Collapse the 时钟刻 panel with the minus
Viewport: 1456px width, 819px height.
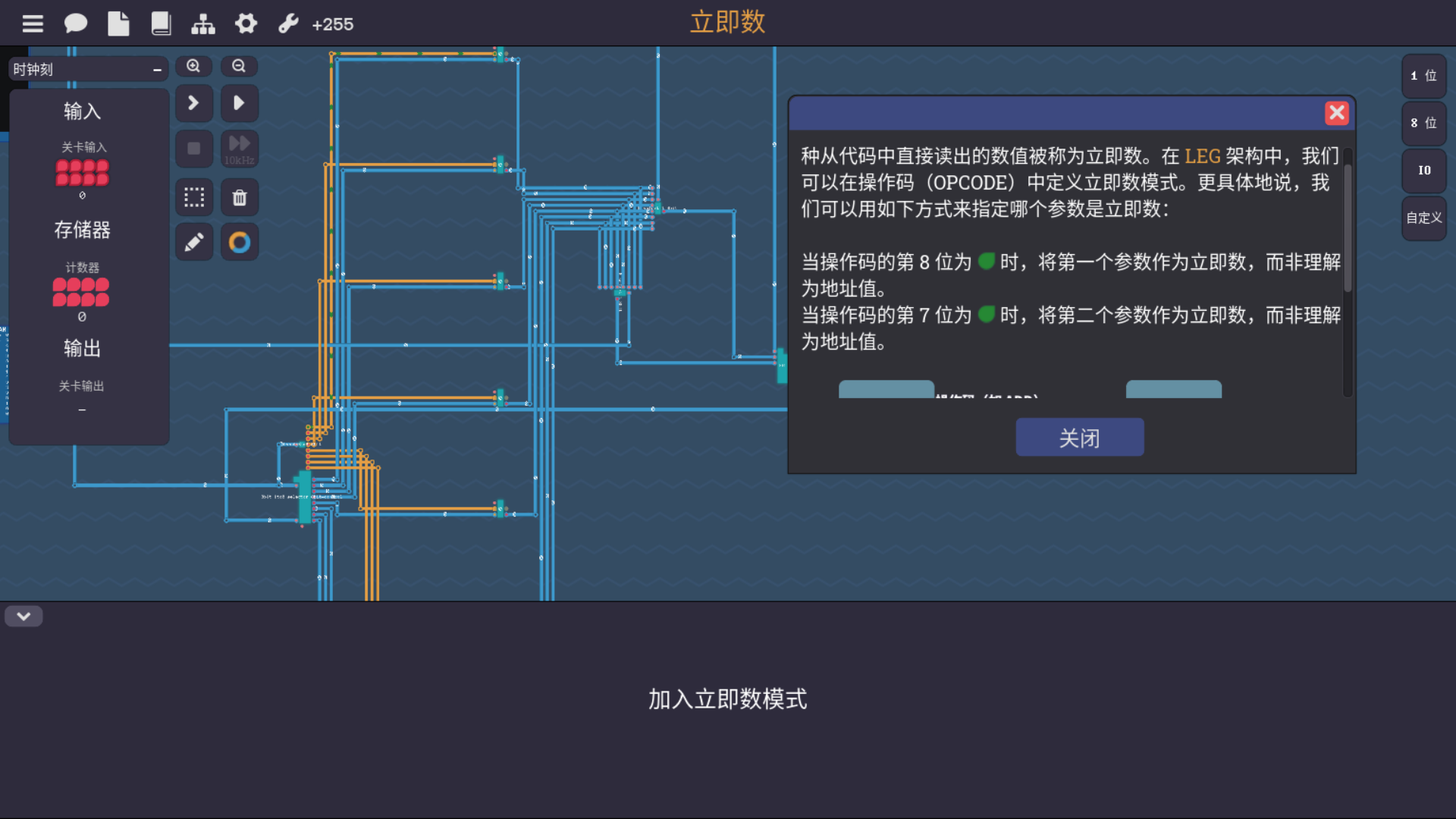(157, 70)
